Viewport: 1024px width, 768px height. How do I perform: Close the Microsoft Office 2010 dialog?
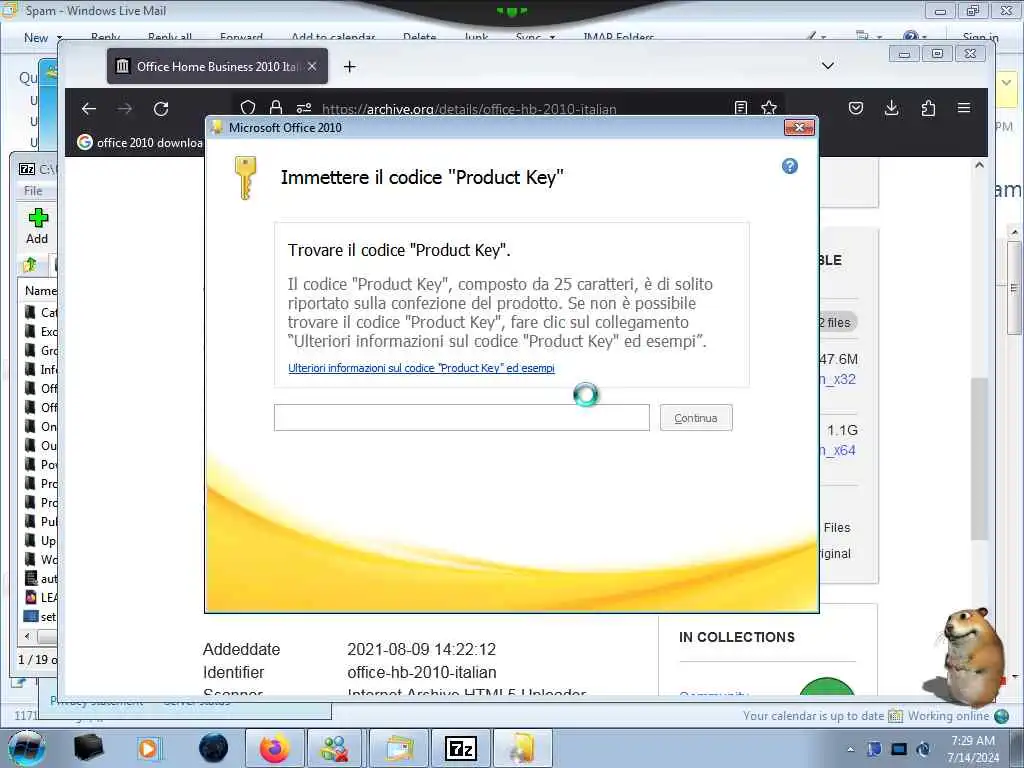click(x=799, y=127)
